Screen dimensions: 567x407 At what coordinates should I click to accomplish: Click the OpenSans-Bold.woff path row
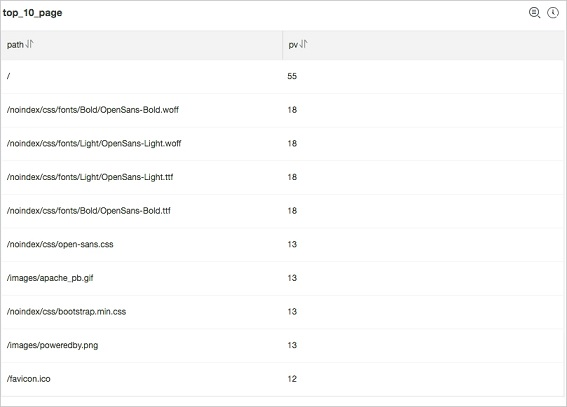(283, 110)
